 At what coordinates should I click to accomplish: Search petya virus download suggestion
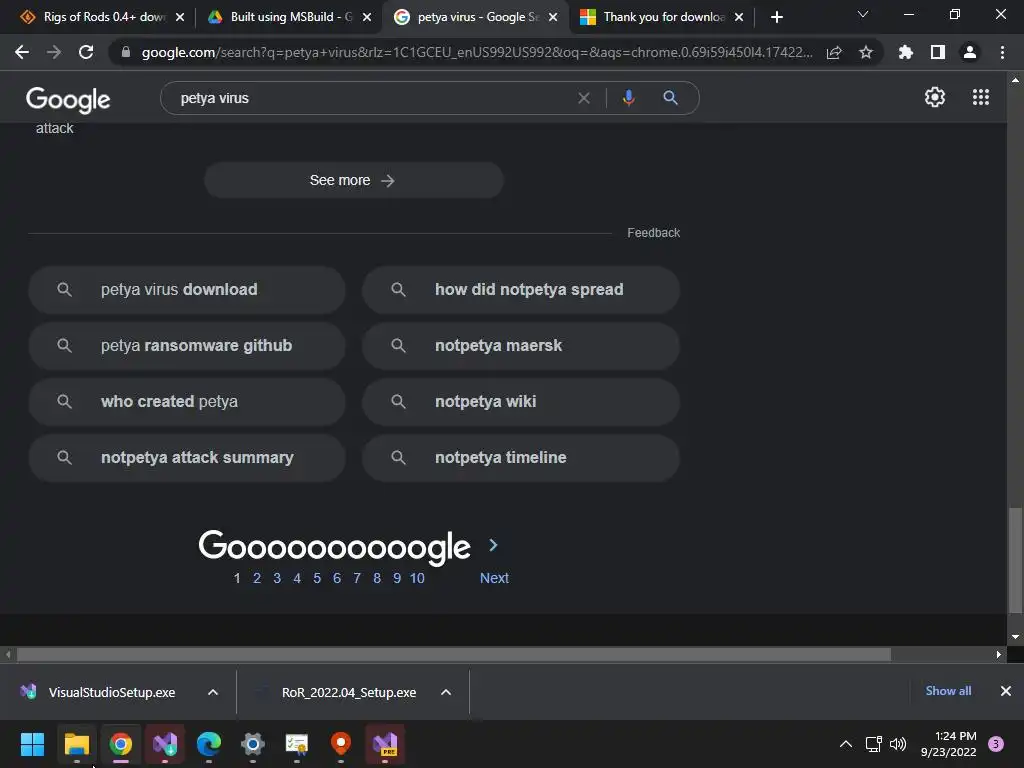tap(187, 289)
